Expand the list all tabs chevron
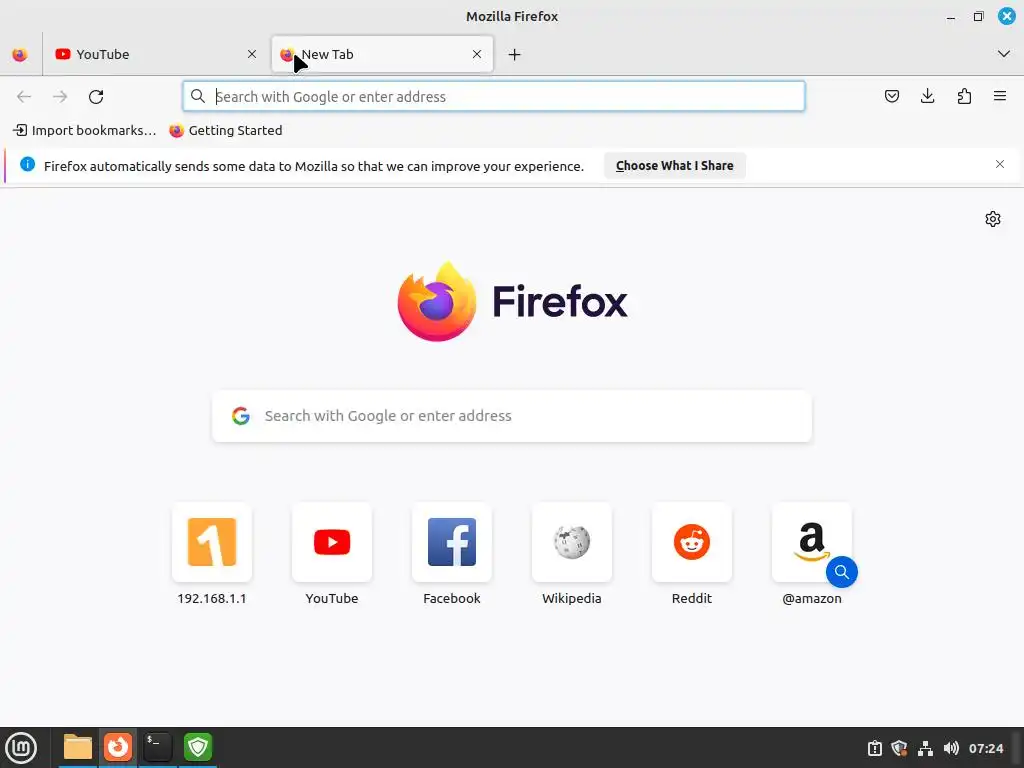The height and width of the screenshot is (768, 1024). 1004,54
